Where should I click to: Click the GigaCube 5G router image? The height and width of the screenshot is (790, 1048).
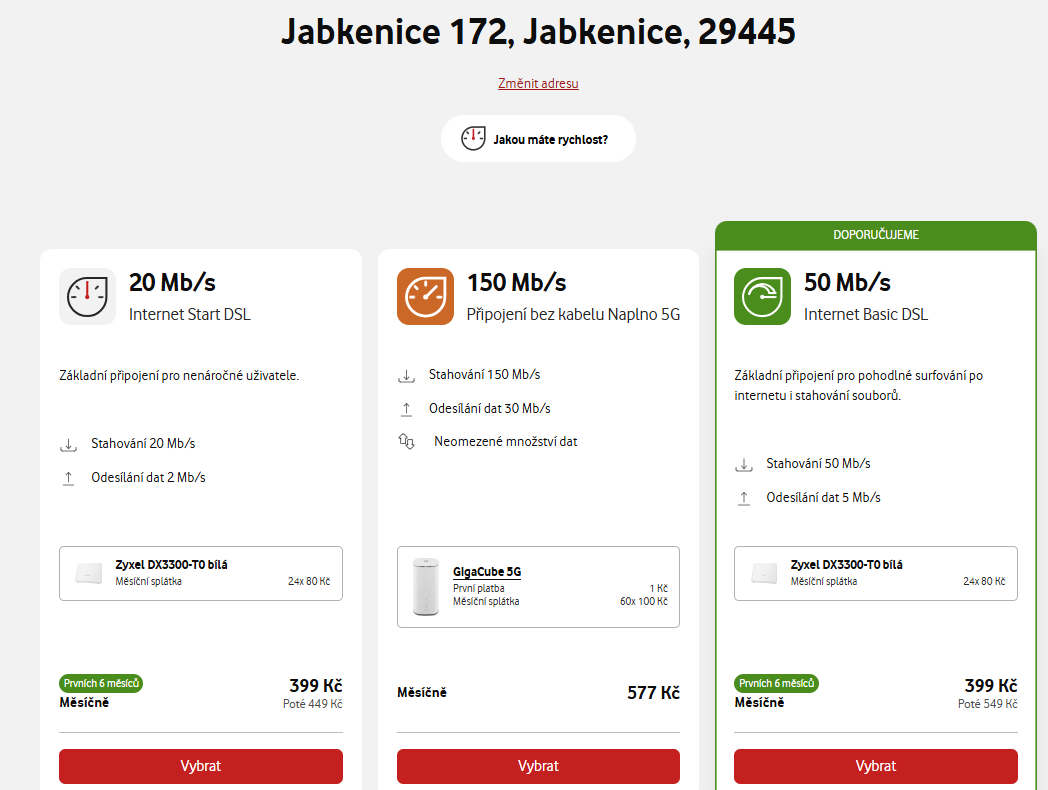pos(425,587)
